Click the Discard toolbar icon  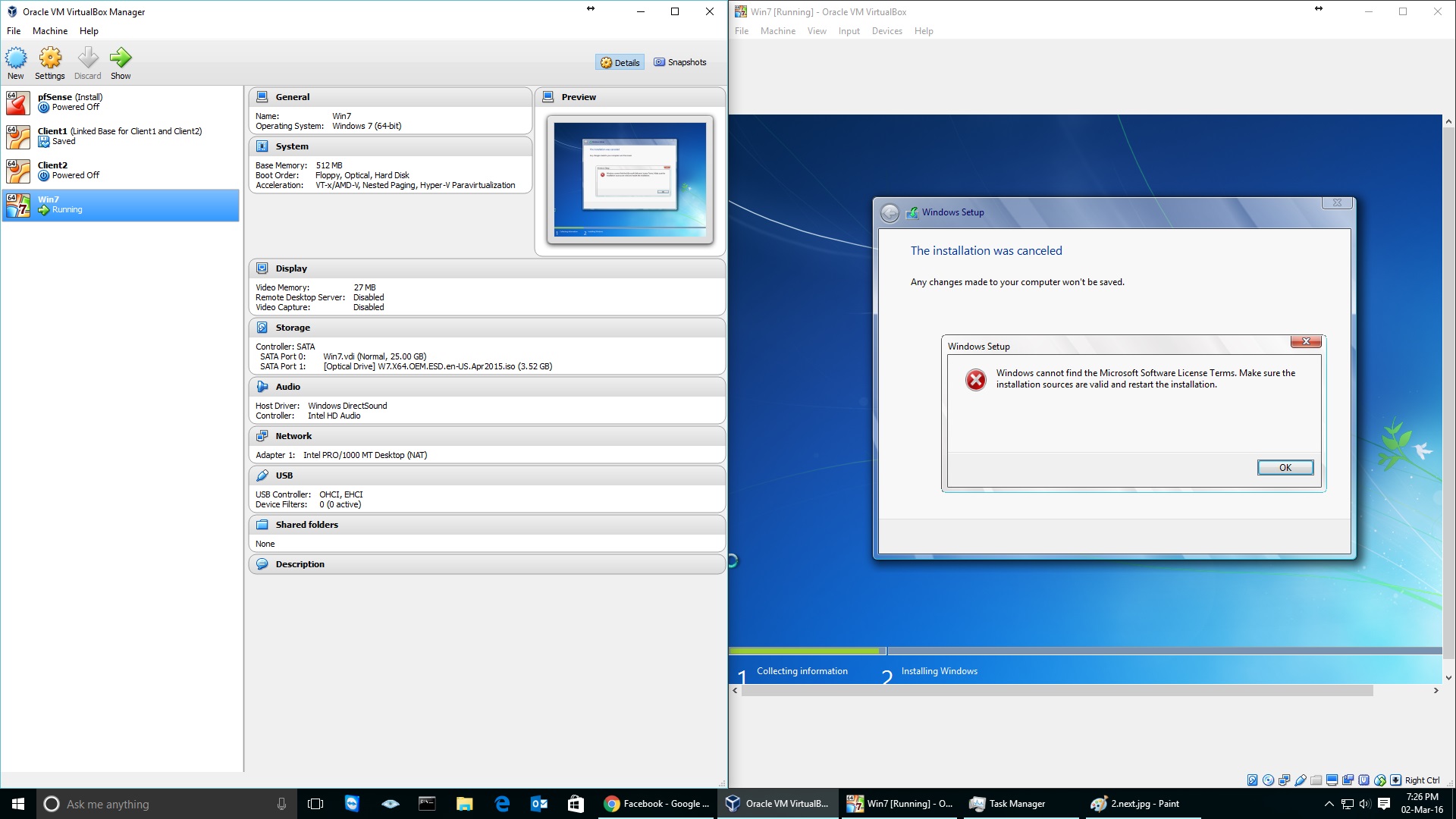pos(88,58)
